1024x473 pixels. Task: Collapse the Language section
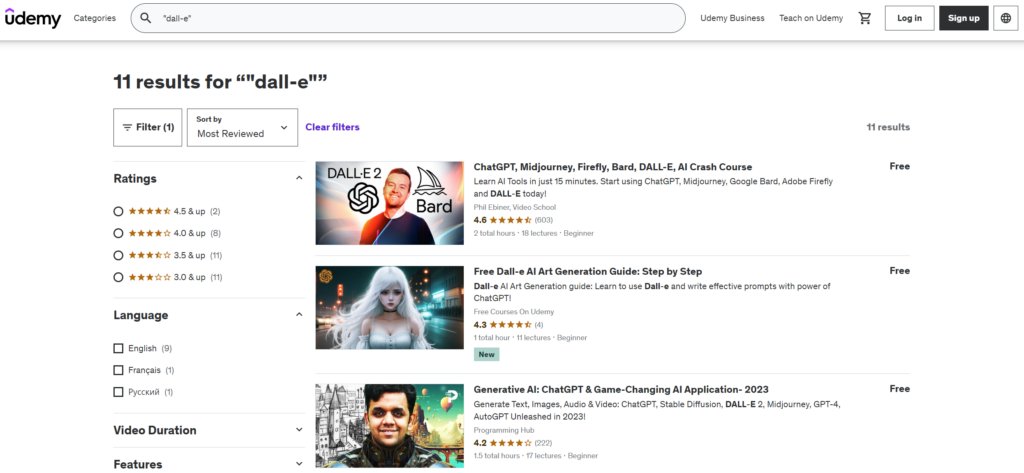(299, 315)
